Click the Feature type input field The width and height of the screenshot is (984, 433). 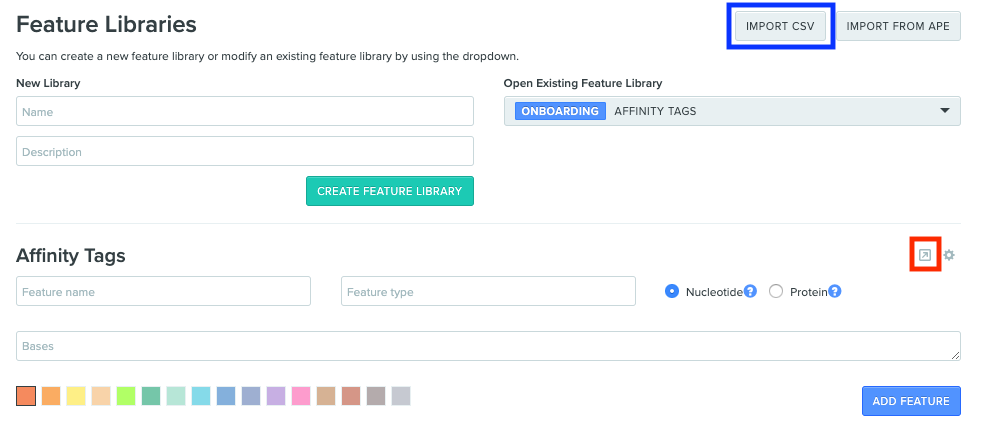point(488,291)
